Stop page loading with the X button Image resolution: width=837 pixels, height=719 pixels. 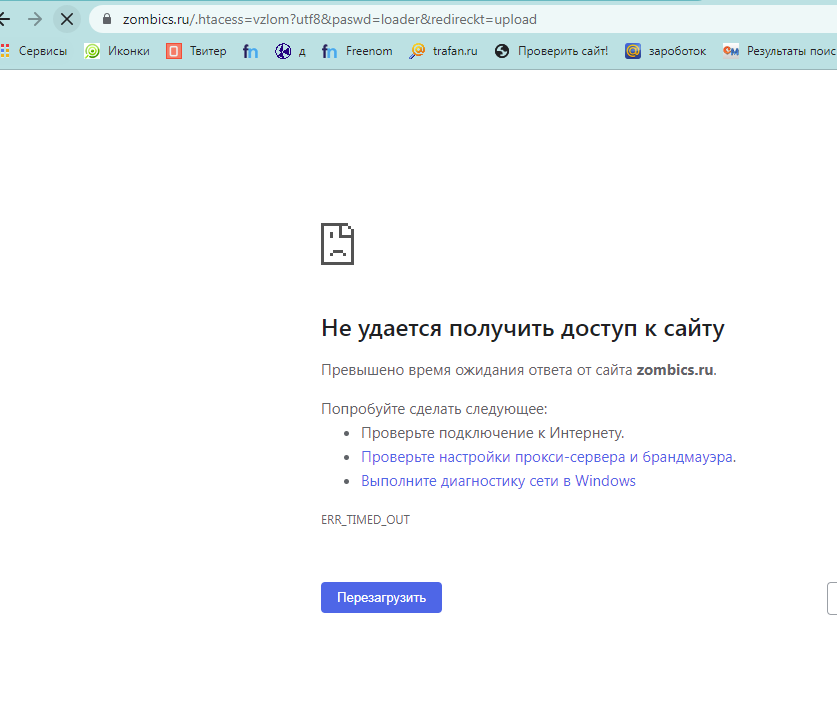[67, 19]
